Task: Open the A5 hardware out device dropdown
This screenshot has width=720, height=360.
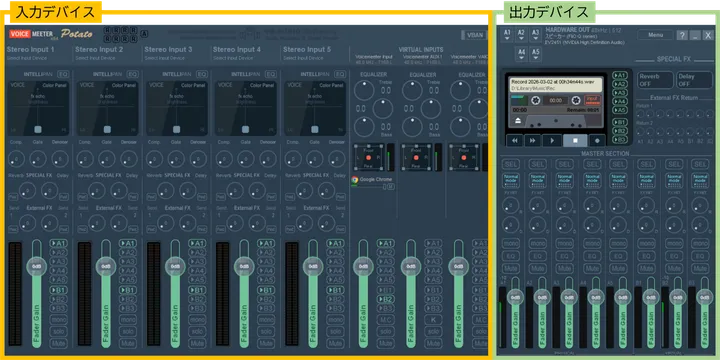Action: click(x=535, y=54)
